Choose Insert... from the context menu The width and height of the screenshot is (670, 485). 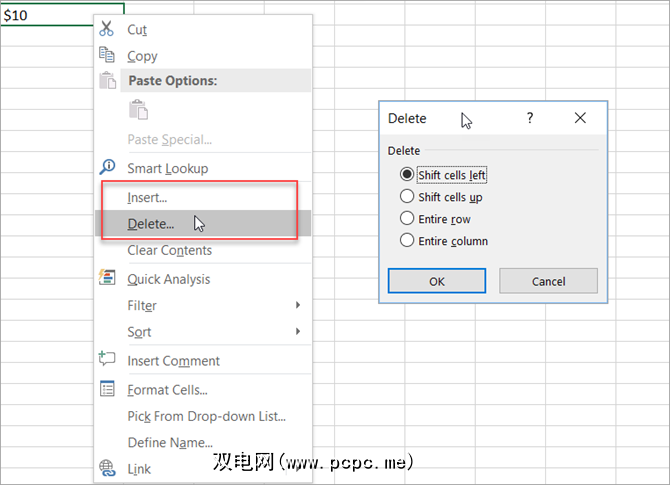(x=147, y=198)
